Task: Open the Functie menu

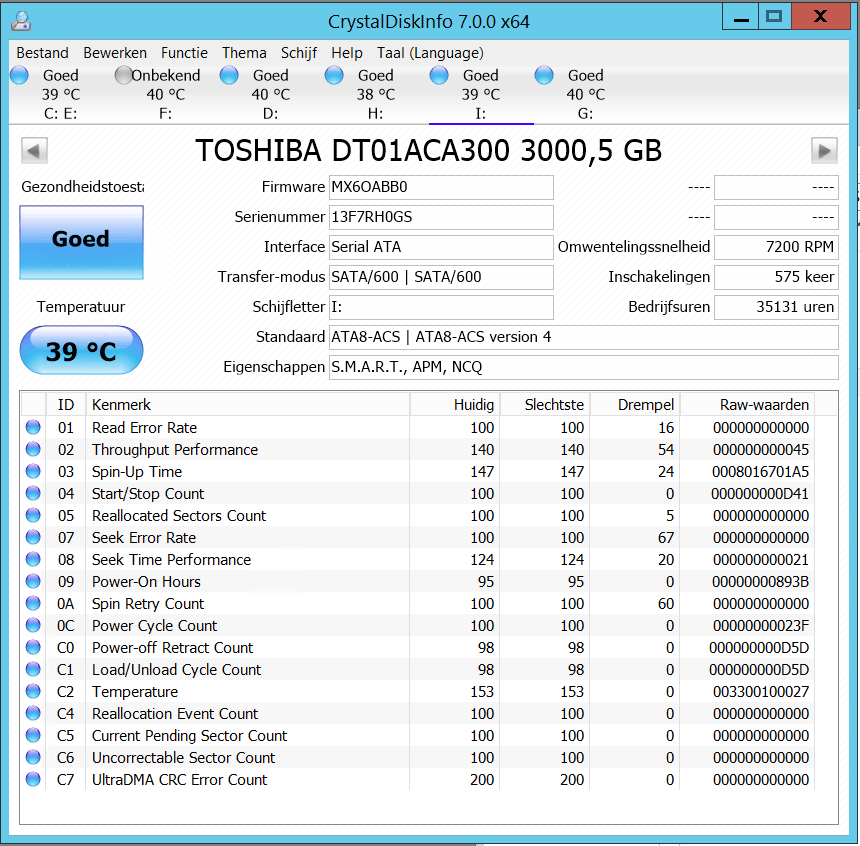Action: 184,53
